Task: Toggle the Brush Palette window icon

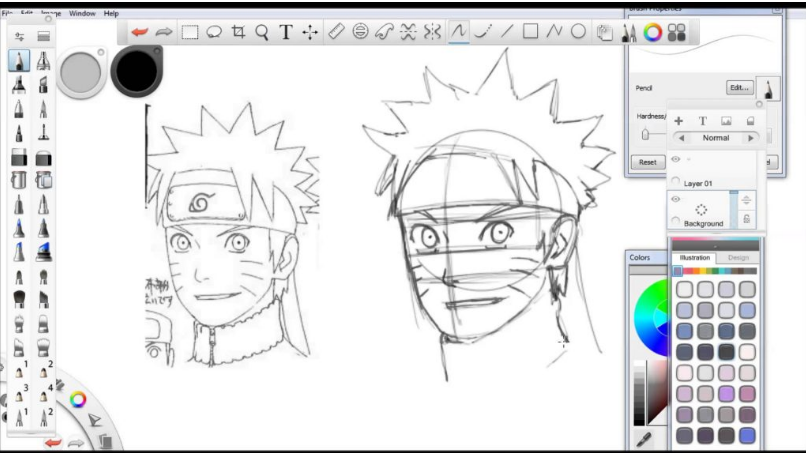Action: click(x=629, y=33)
